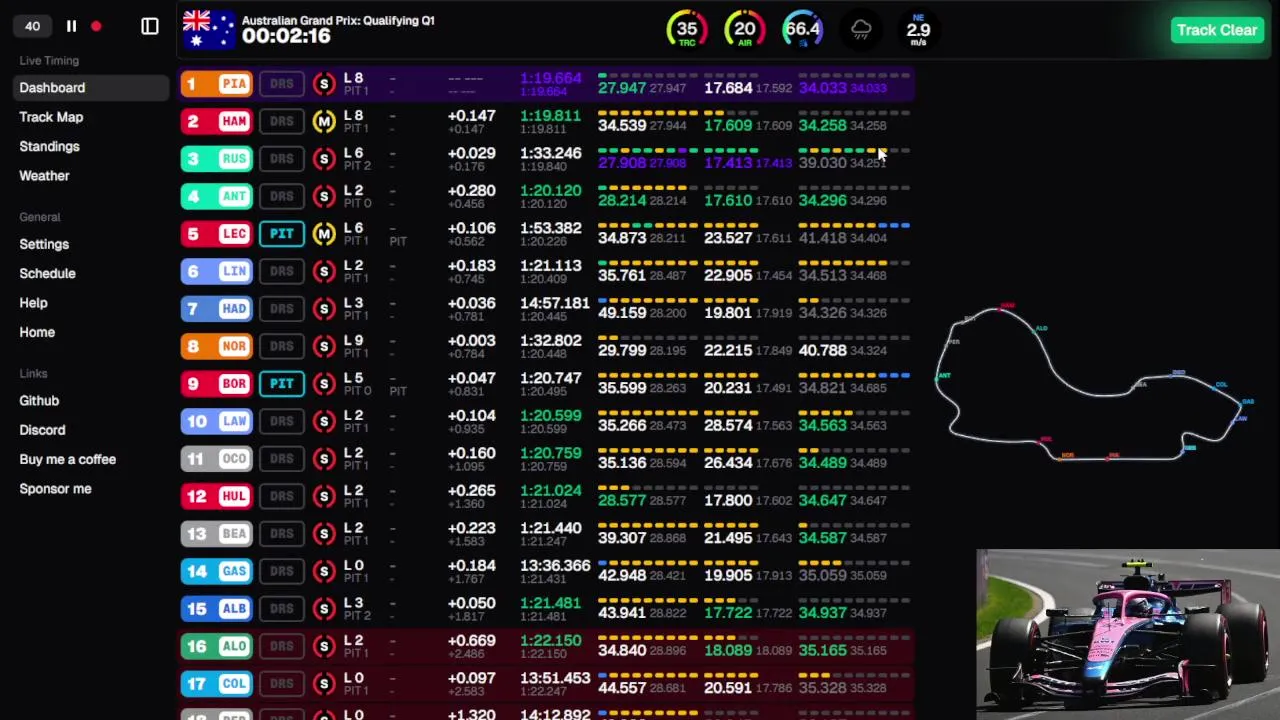Click the track temperature gauge 35
1280x720 pixels.
[686, 30]
